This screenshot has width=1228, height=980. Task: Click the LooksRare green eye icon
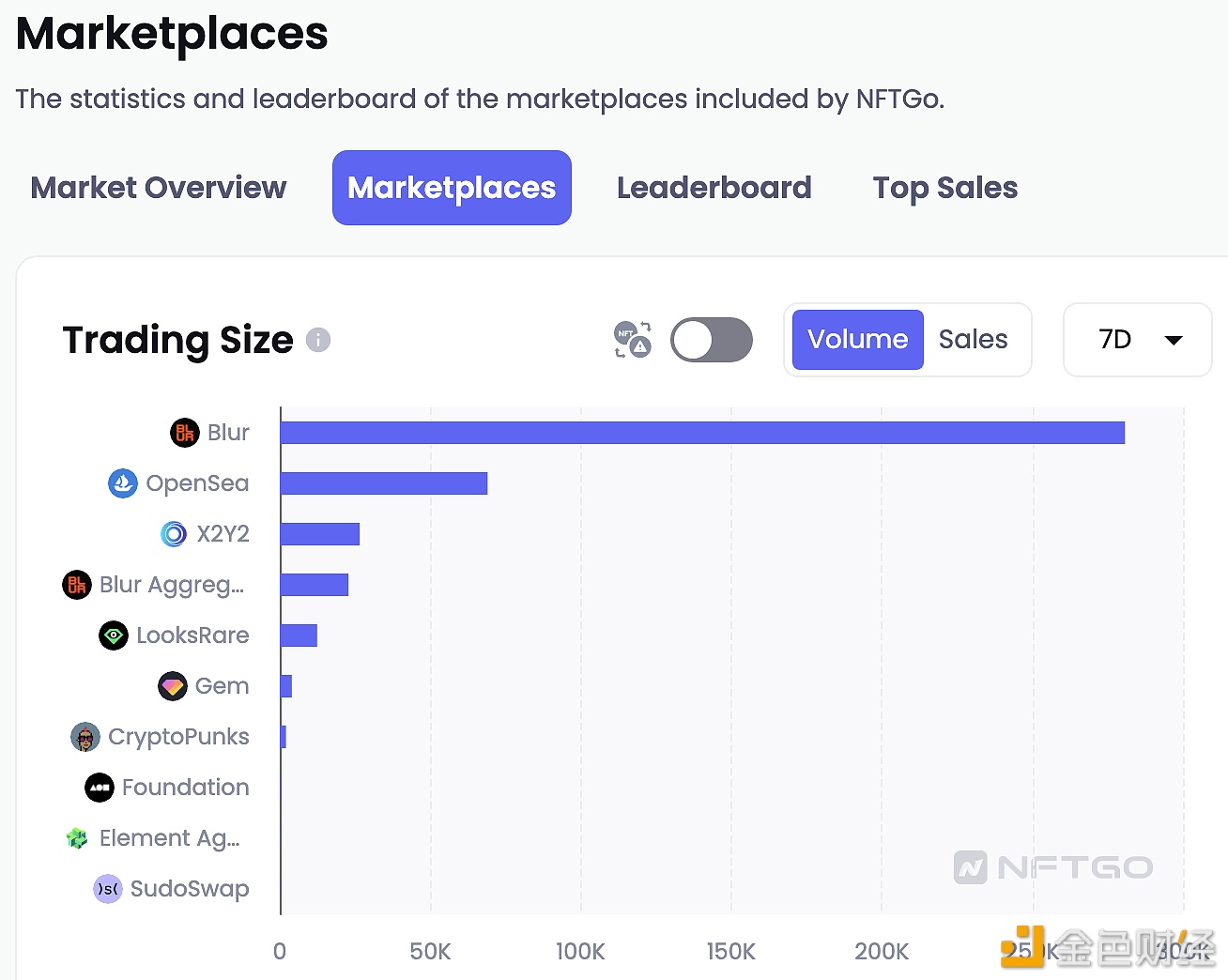114,635
